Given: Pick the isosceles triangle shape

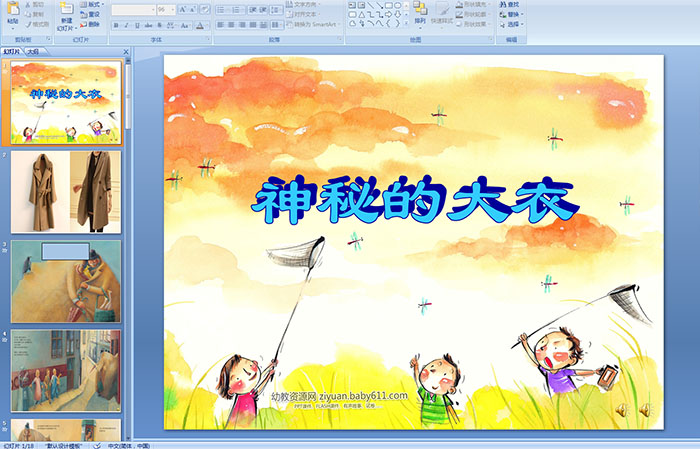Looking at the screenshot, I should (362, 14).
